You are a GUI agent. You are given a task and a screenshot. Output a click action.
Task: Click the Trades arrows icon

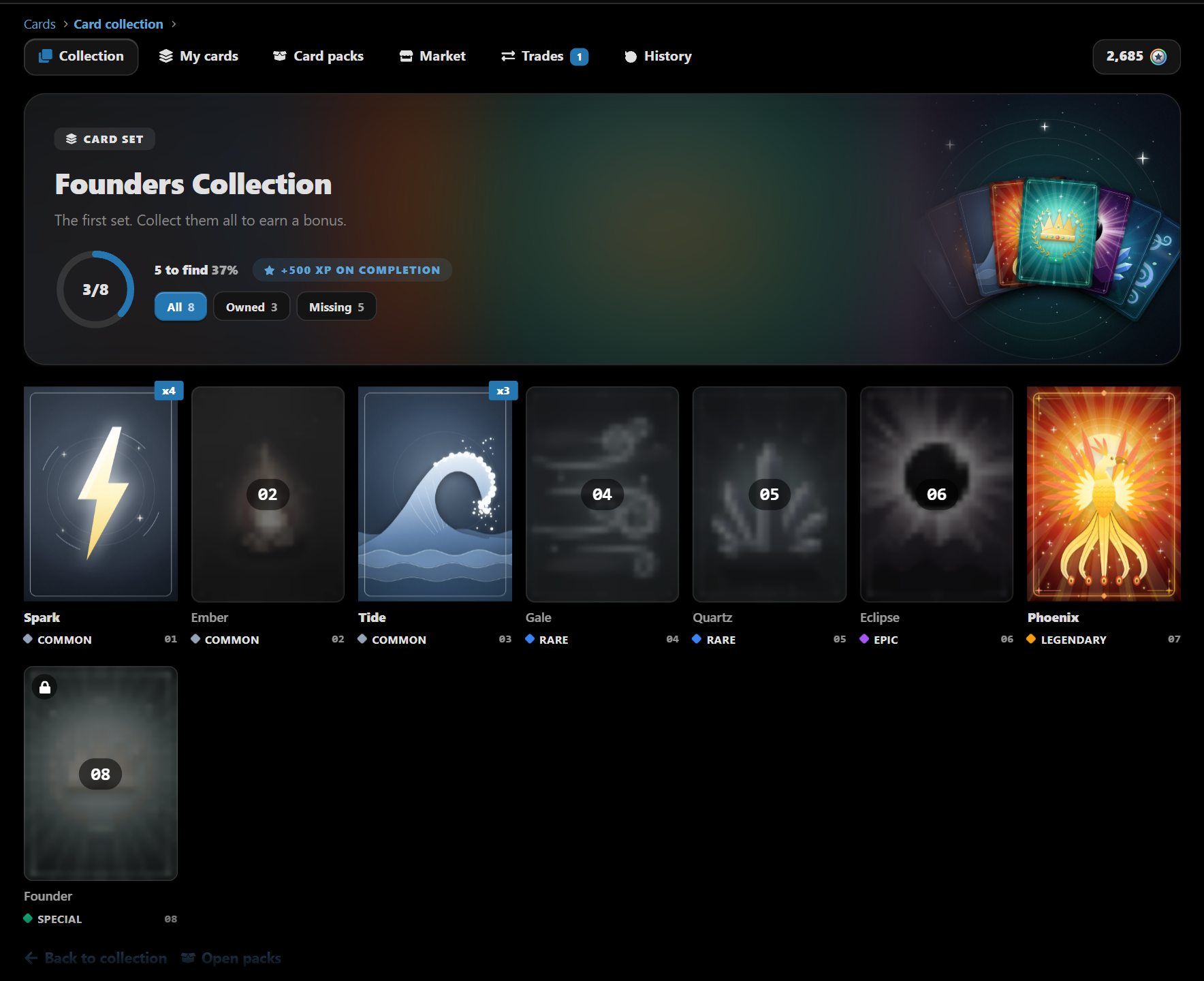click(x=508, y=57)
